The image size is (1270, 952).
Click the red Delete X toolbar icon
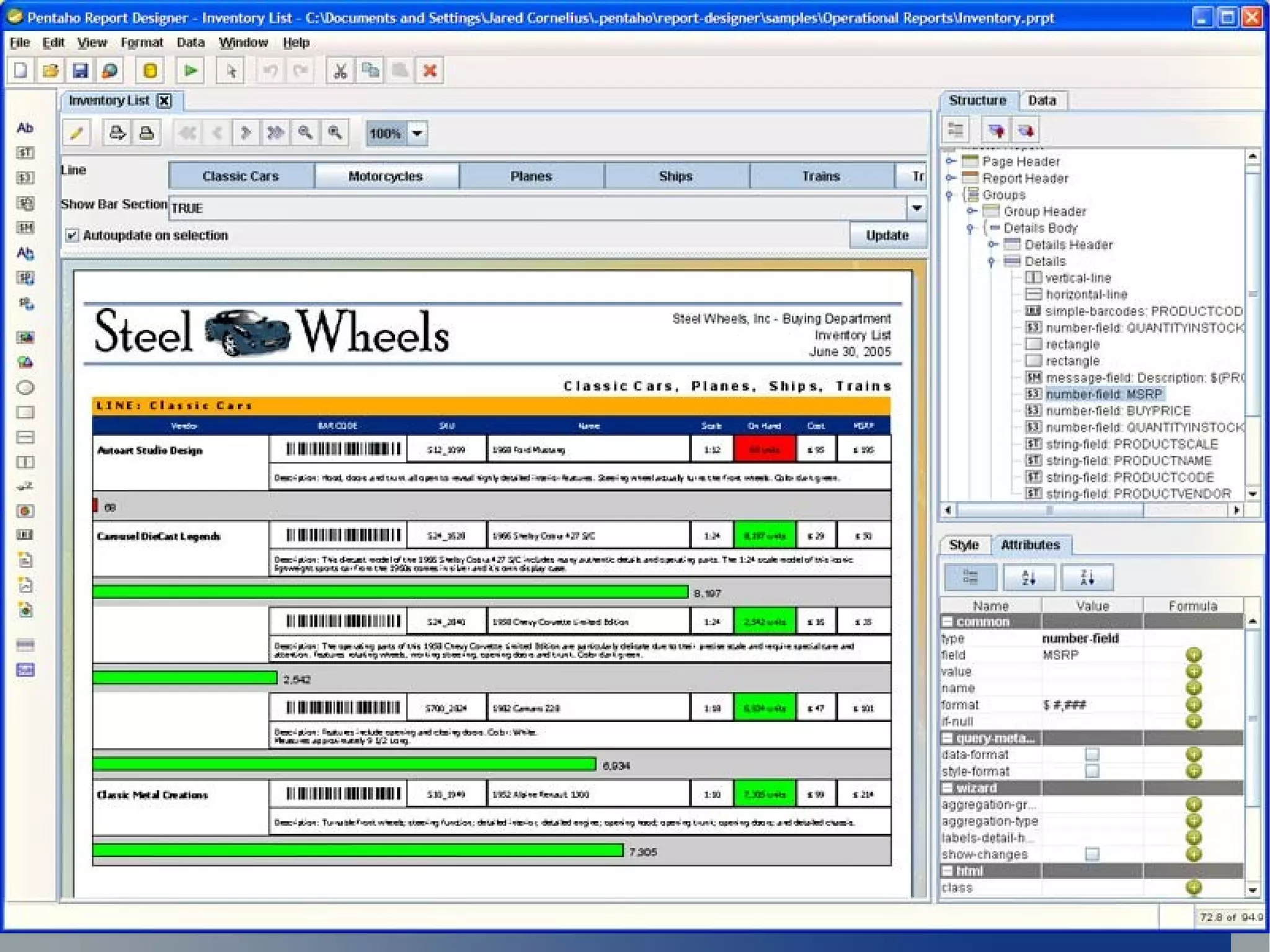pos(430,71)
